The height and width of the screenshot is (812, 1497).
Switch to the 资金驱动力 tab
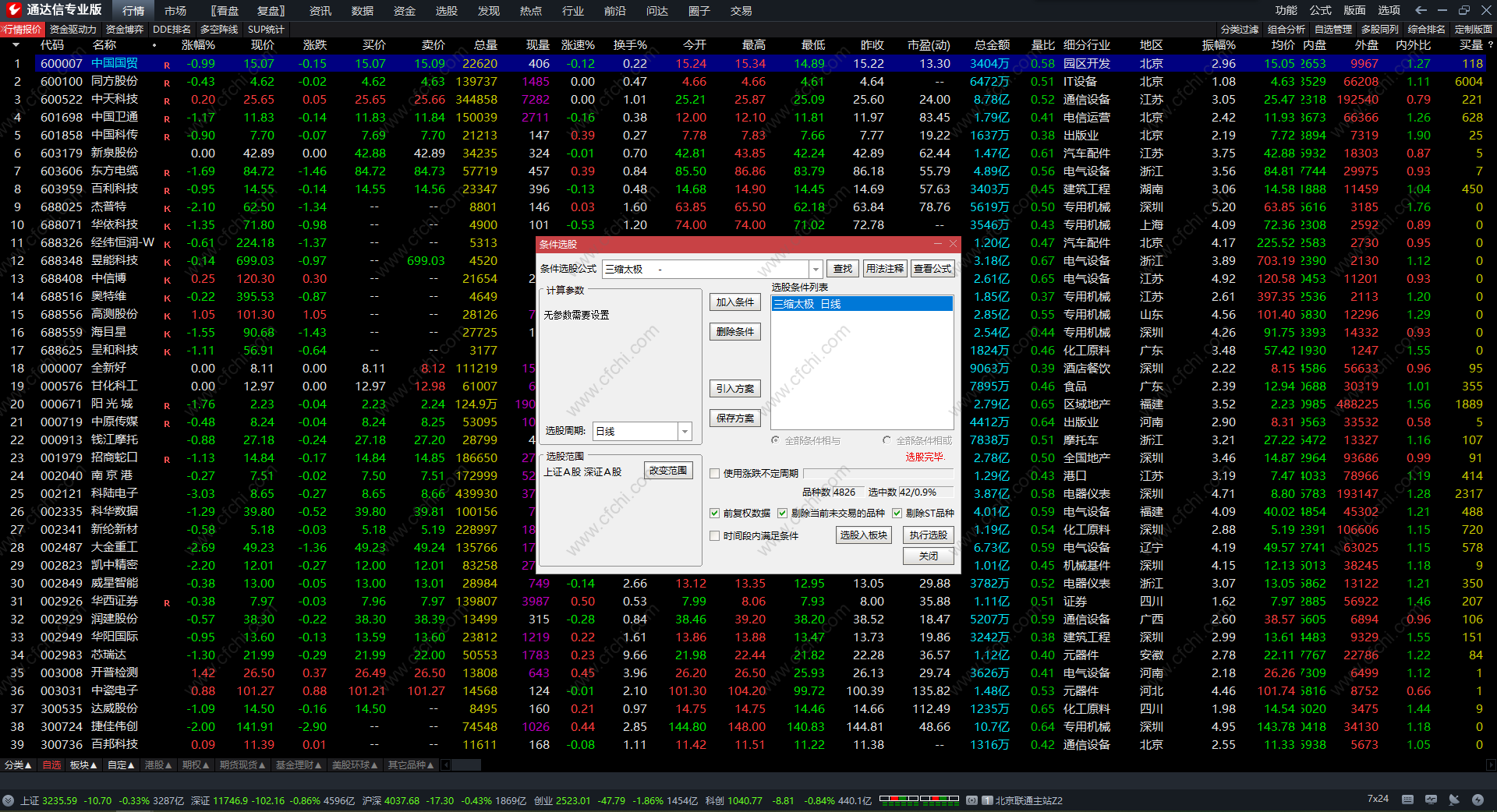[73, 30]
